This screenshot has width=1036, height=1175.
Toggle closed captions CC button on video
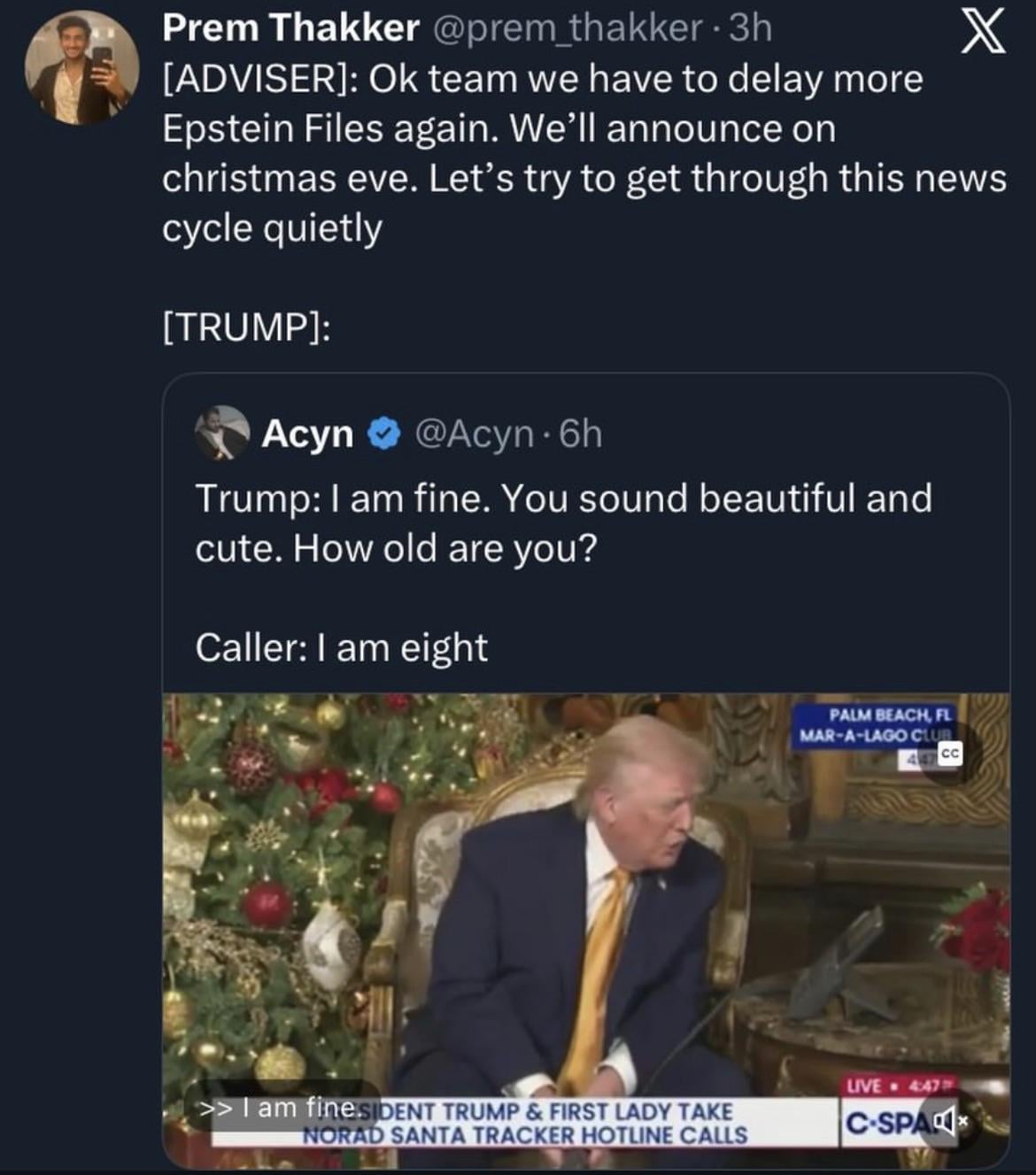click(949, 754)
